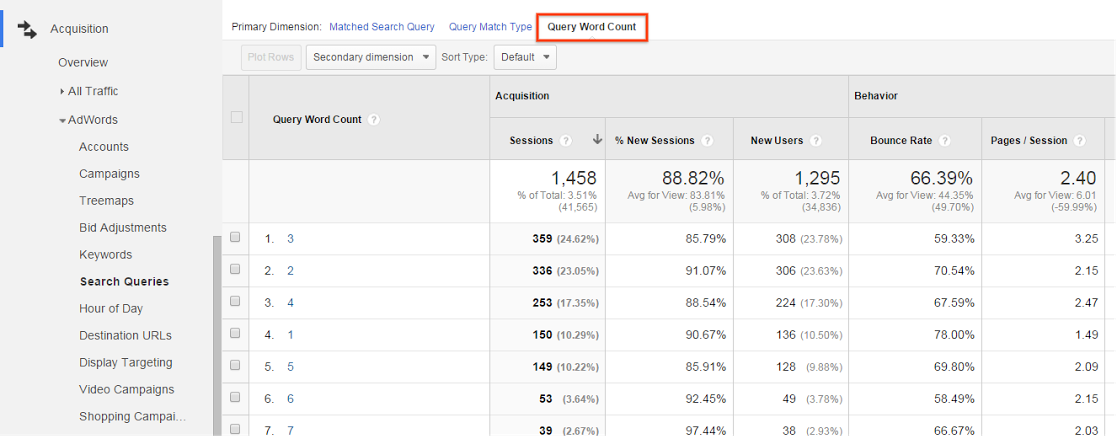
Task: Click the Plot Rows button
Action: click(270, 57)
